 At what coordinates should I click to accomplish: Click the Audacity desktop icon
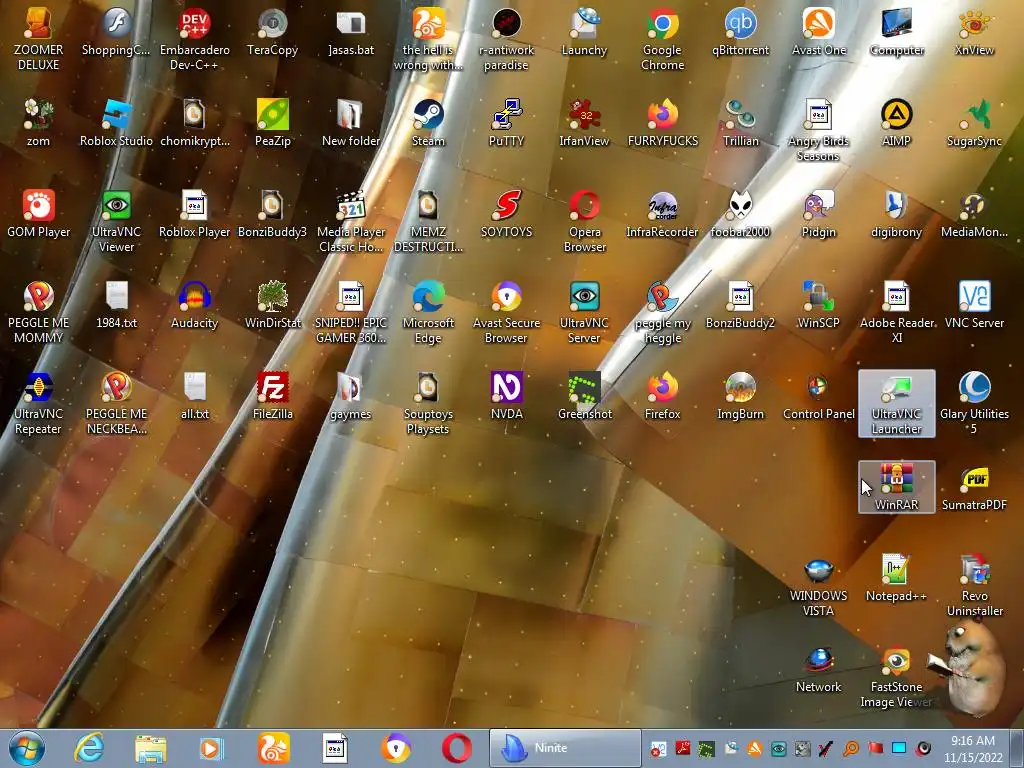coord(195,305)
